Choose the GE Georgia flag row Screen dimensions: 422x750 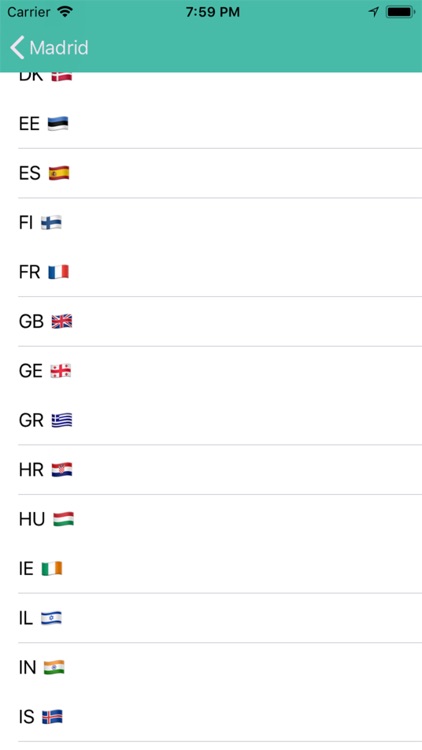click(x=211, y=371)
